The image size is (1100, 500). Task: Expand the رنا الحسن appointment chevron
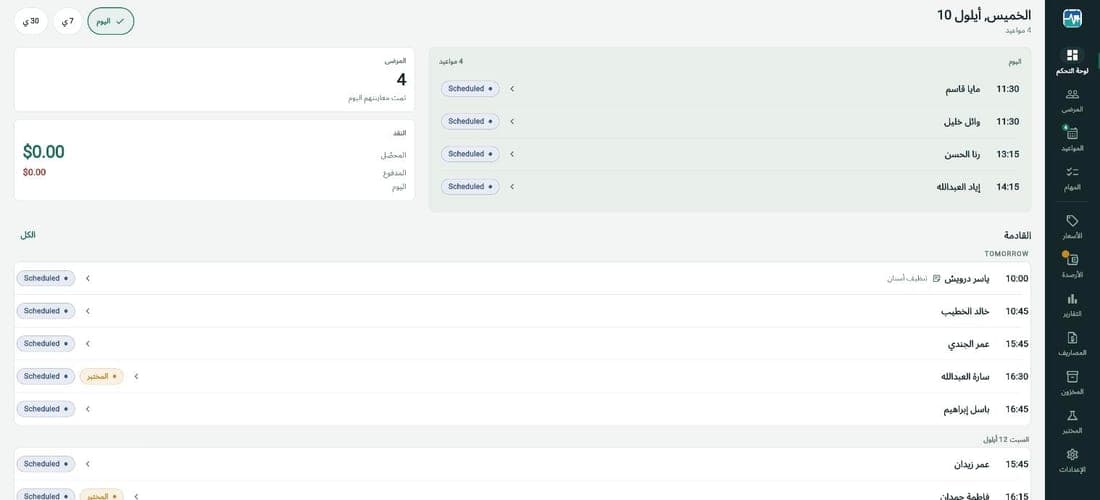[x=512, y=154]
